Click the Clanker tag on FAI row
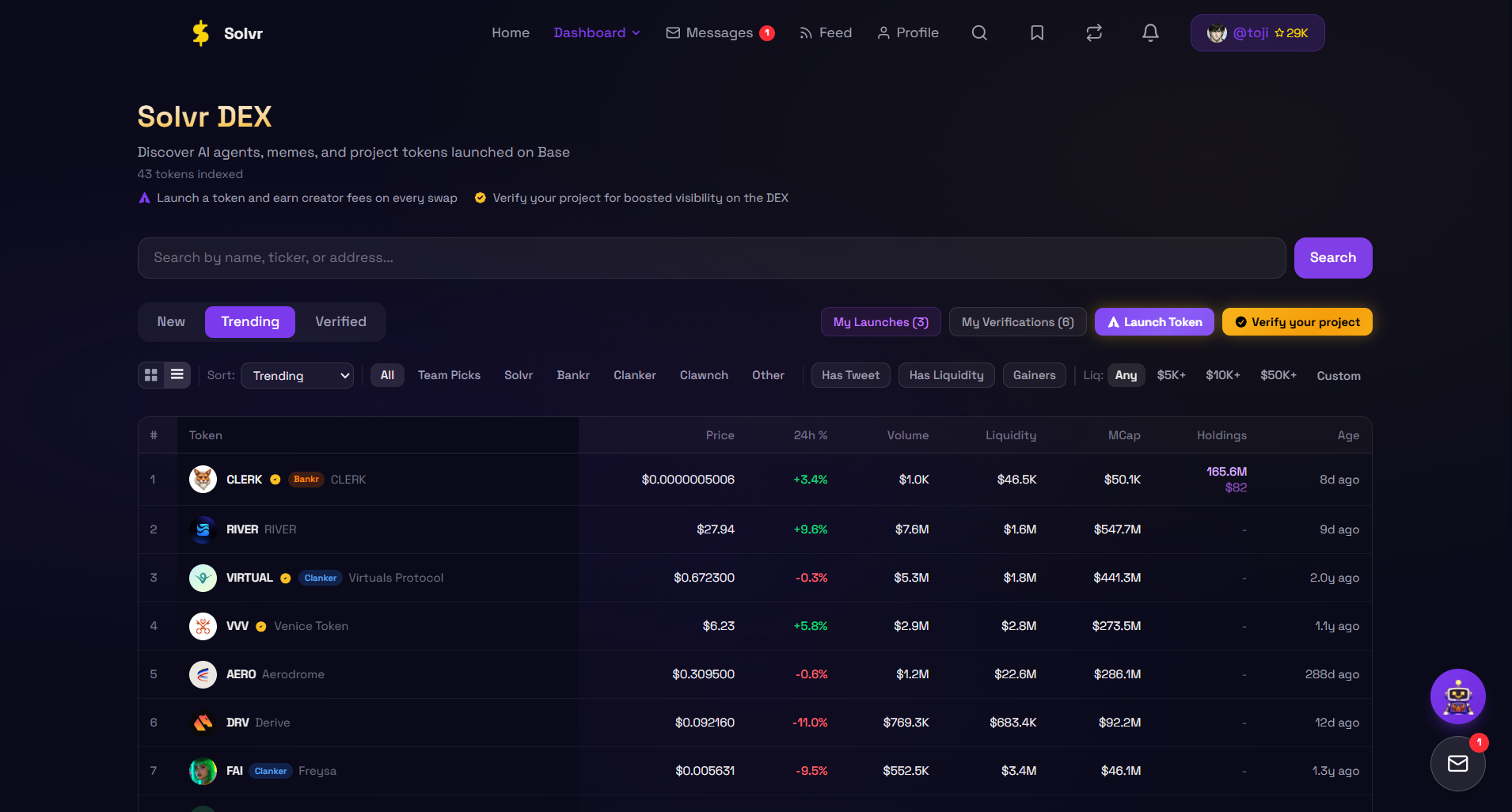This screenshot has width=1512, height=812. (x=271, y=771)
